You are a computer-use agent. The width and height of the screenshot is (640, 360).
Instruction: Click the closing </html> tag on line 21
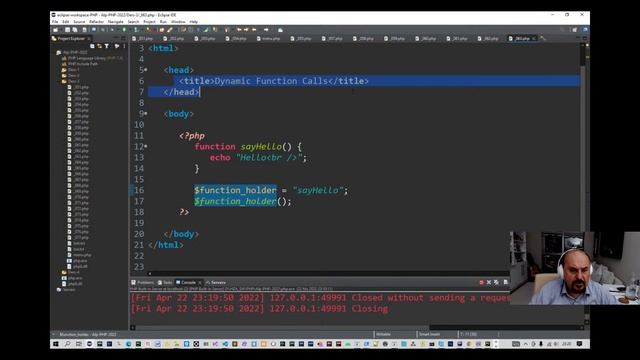(x=166, y=245)
